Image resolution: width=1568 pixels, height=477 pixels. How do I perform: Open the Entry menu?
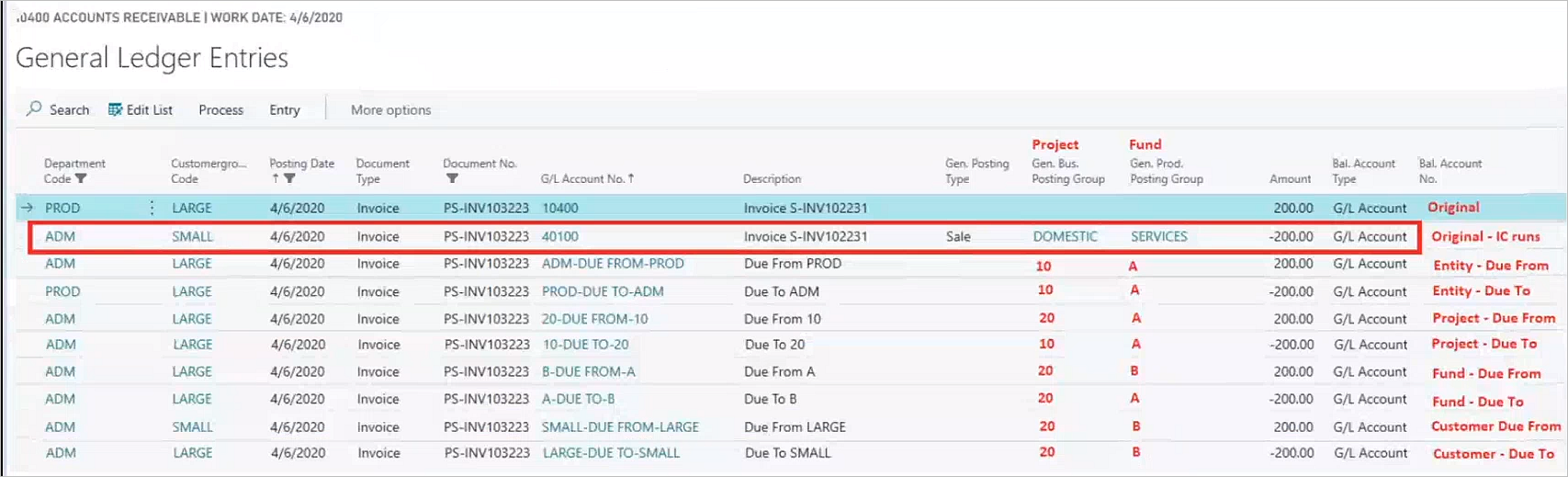point(284,109)
